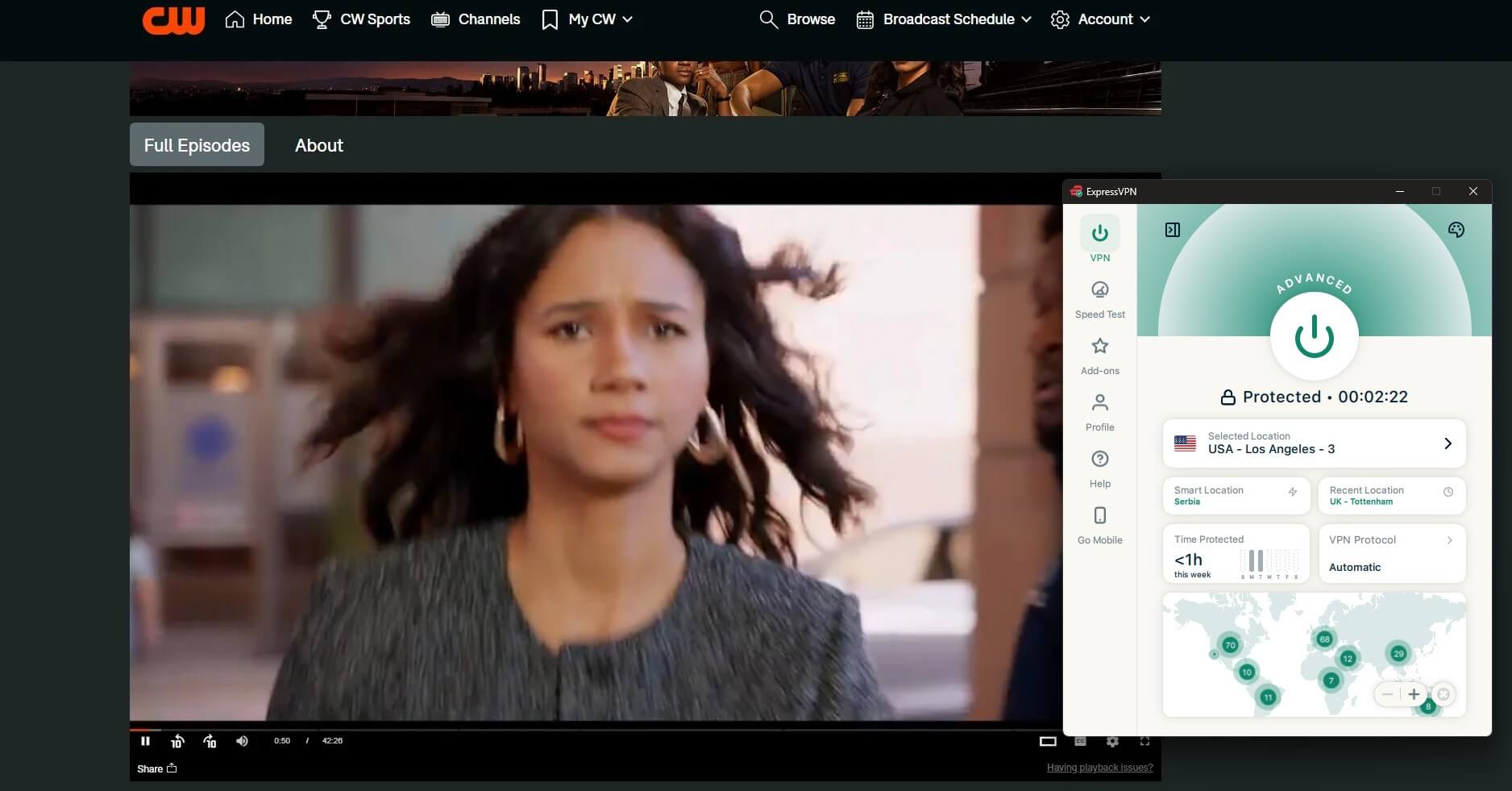Open the Time Protected card
Screen dimensions: 1512x791
(1236, 553)
